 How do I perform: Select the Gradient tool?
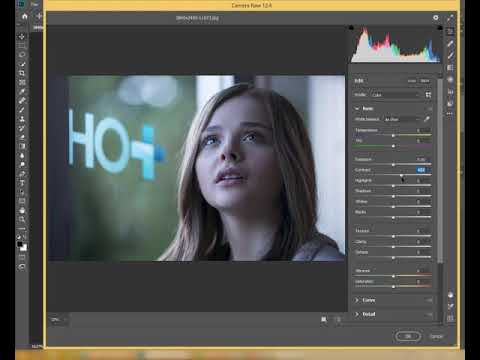click(x=22, y=146)
